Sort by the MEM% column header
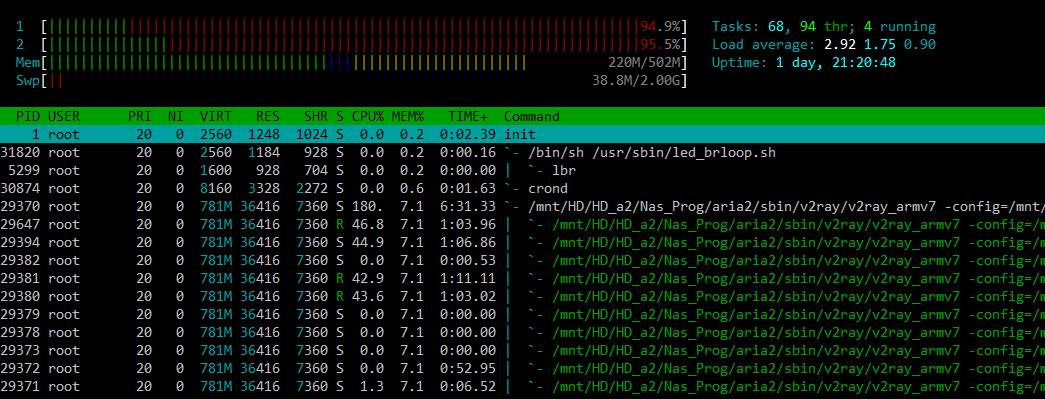This screenshot has height=399, width=1045. [409, 117]
